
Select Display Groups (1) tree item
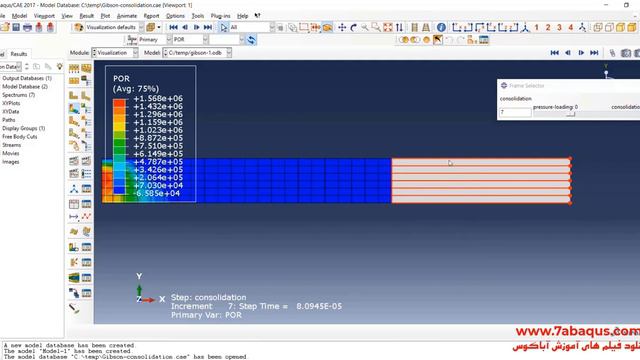(24, 128)
